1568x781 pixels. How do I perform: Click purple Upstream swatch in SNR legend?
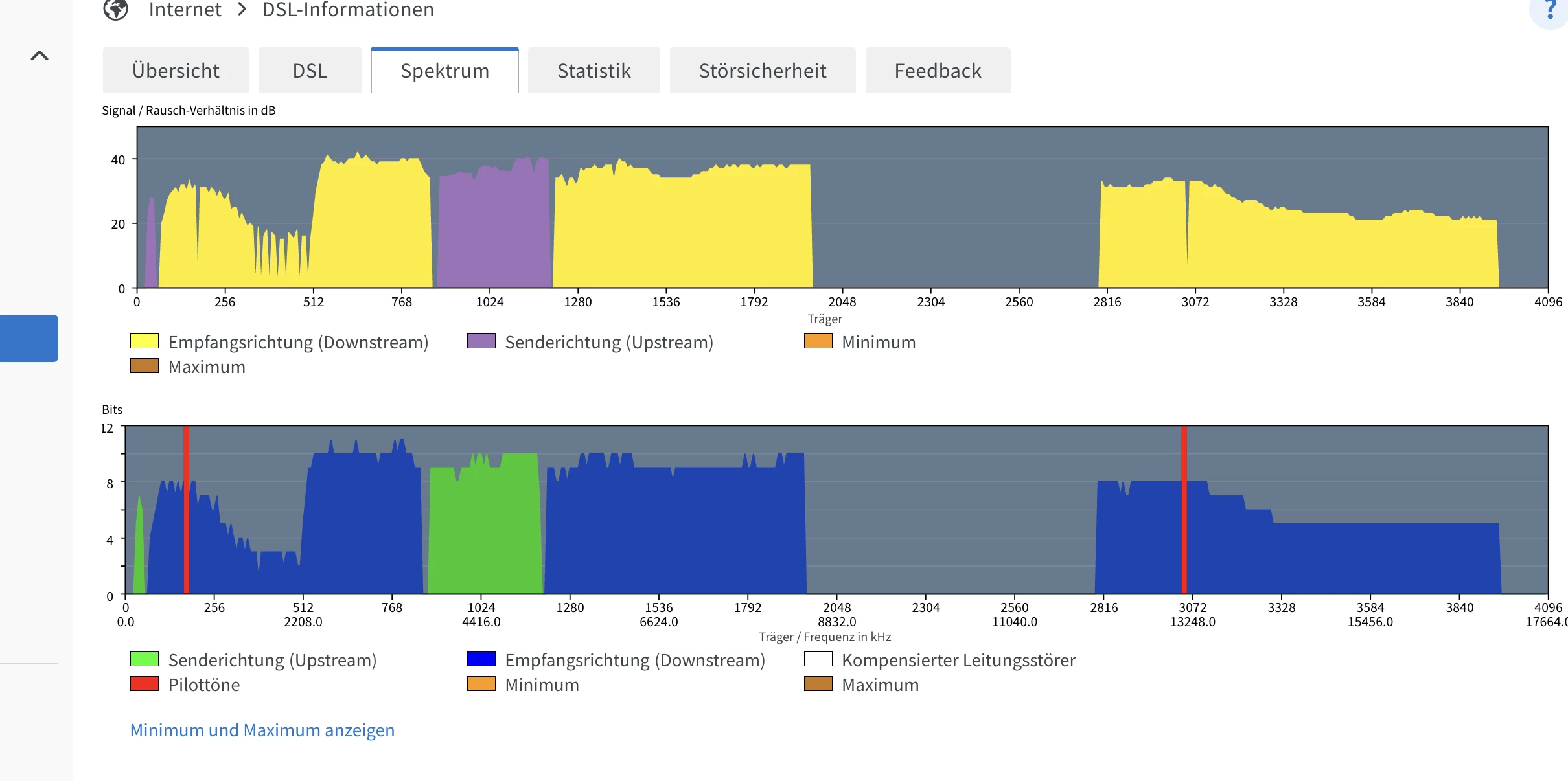(481, 341)
